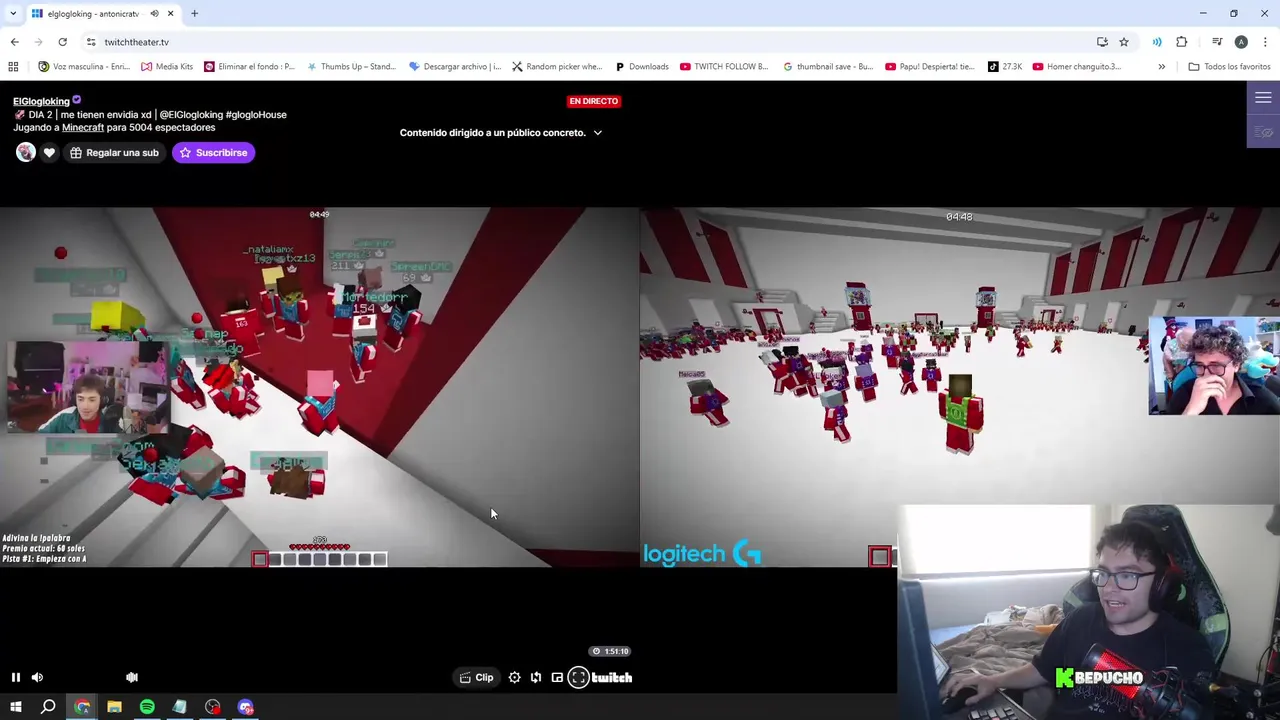The width and height of the screenshot is (1280, 720).
Task: Open Discord with 9+ notifications
Action: point(246,707)
